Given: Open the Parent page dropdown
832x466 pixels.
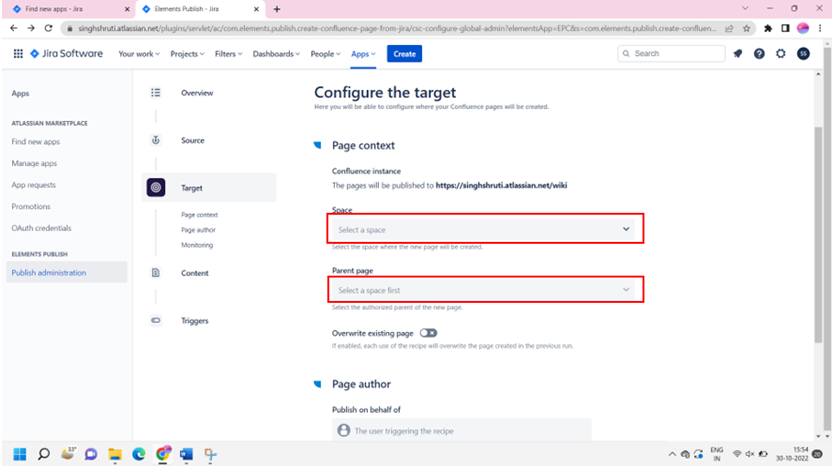Looking at the screenshot, I should 485,290.
